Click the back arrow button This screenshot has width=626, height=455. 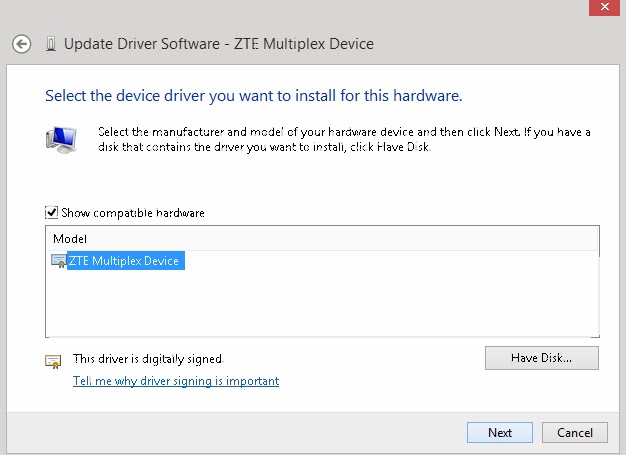[22, 44]
